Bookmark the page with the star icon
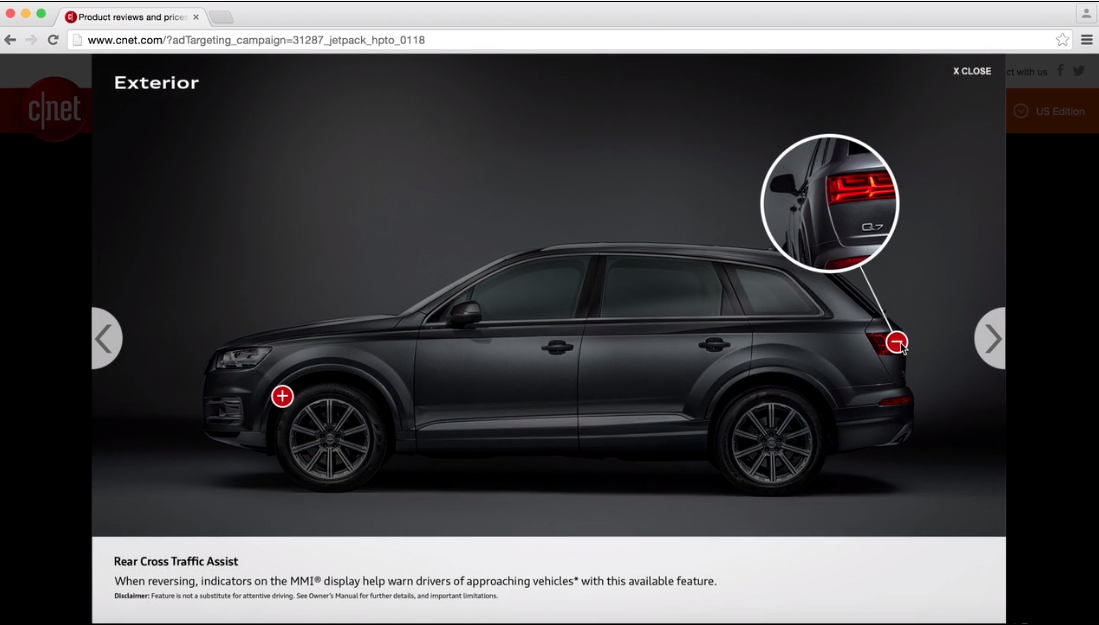This screenshot has width=1099, height=625. [x=1063, y=40]
